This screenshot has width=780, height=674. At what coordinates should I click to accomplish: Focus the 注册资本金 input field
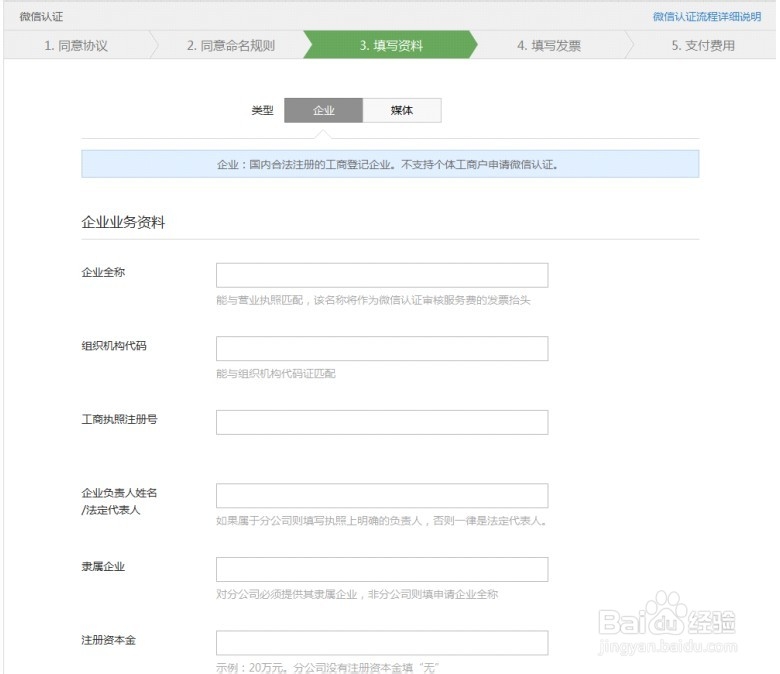pyautogui.click(x=382, y=643)
